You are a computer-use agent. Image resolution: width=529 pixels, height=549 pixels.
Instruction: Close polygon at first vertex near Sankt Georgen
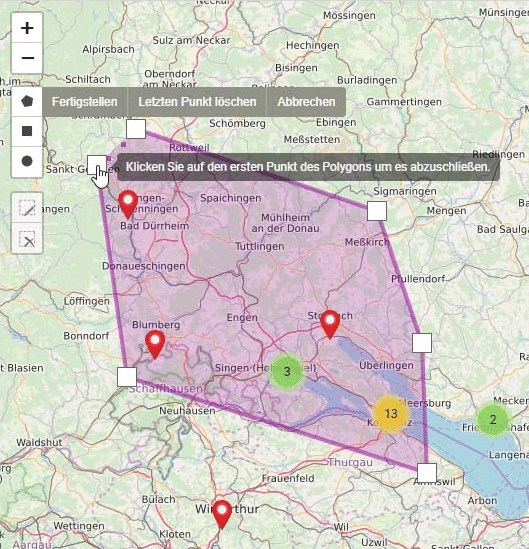(x=97, y=165)
